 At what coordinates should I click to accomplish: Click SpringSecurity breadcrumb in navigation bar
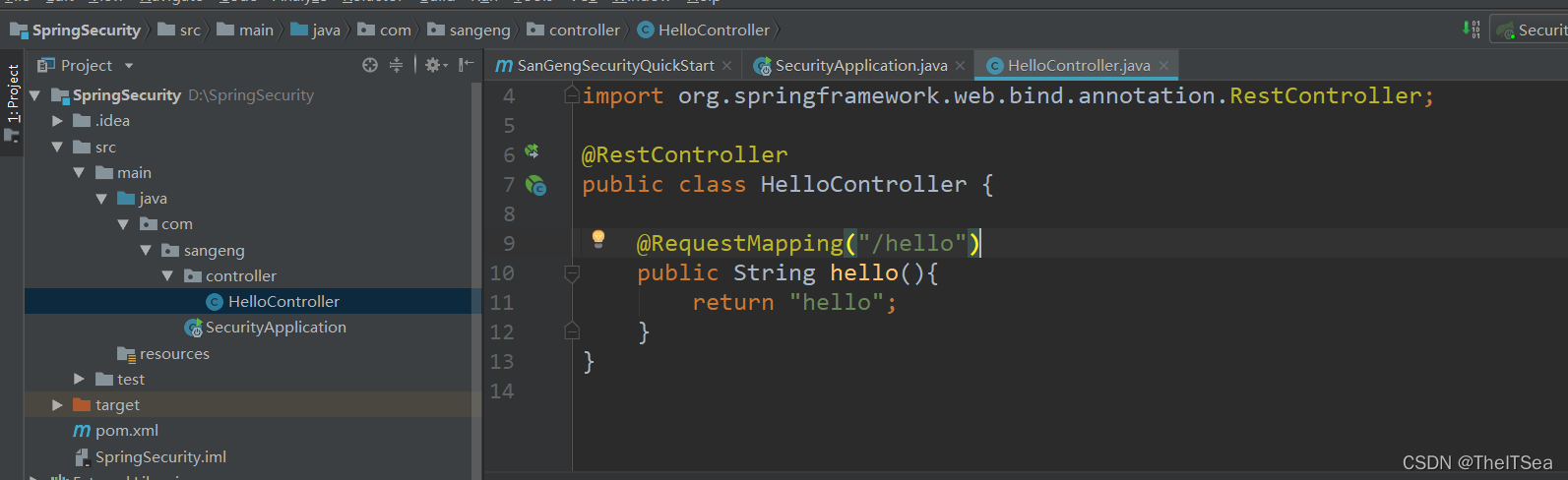76,30
